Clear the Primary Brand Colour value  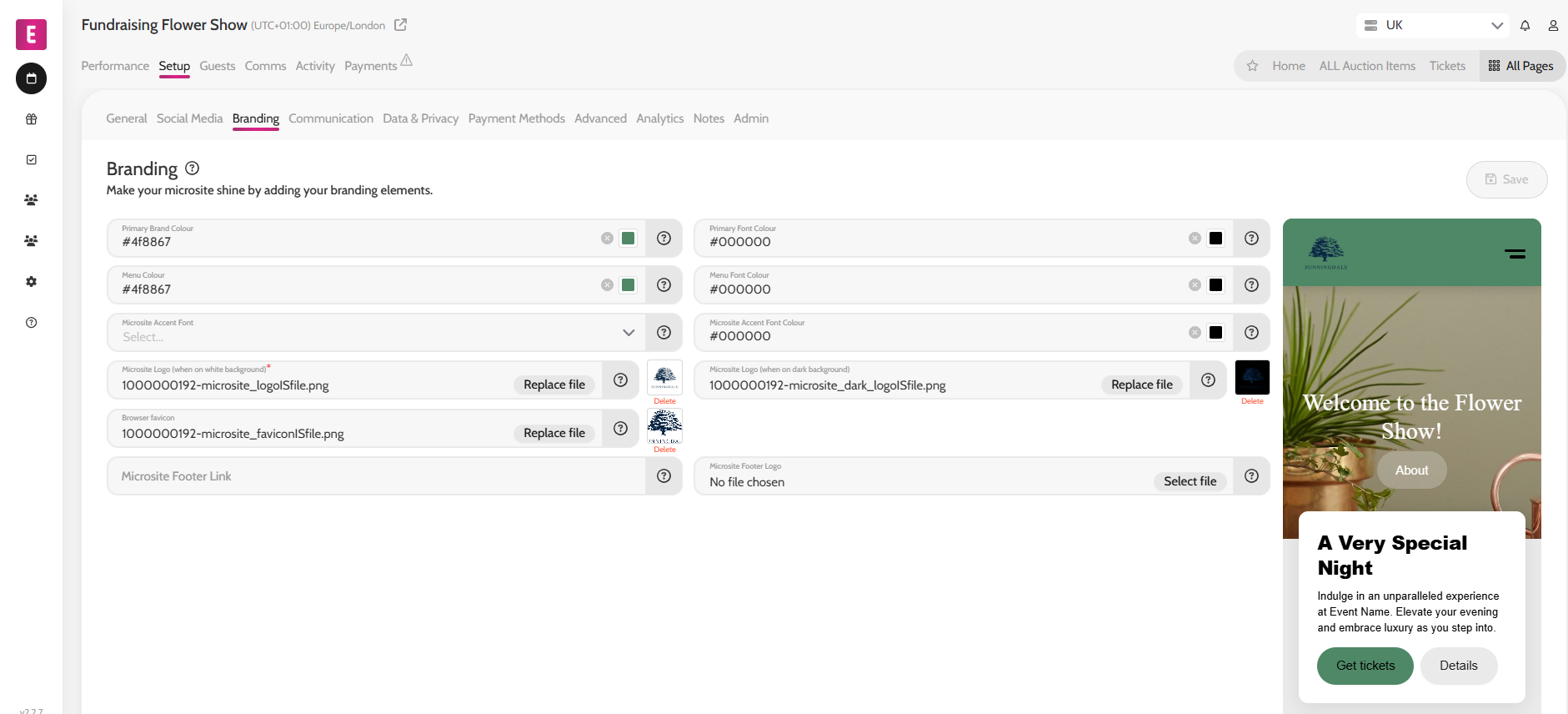(x=607, y=239)
